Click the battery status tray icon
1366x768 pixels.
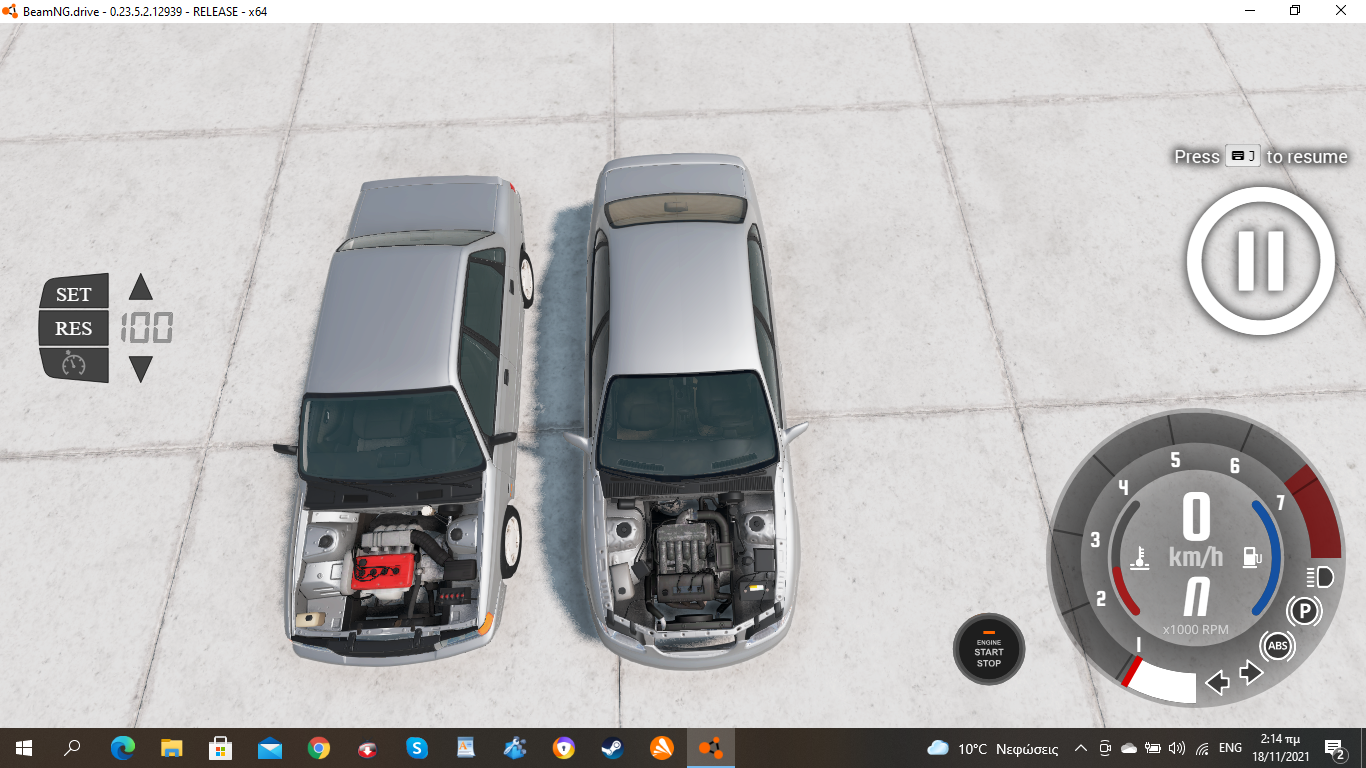(1152, 748)
